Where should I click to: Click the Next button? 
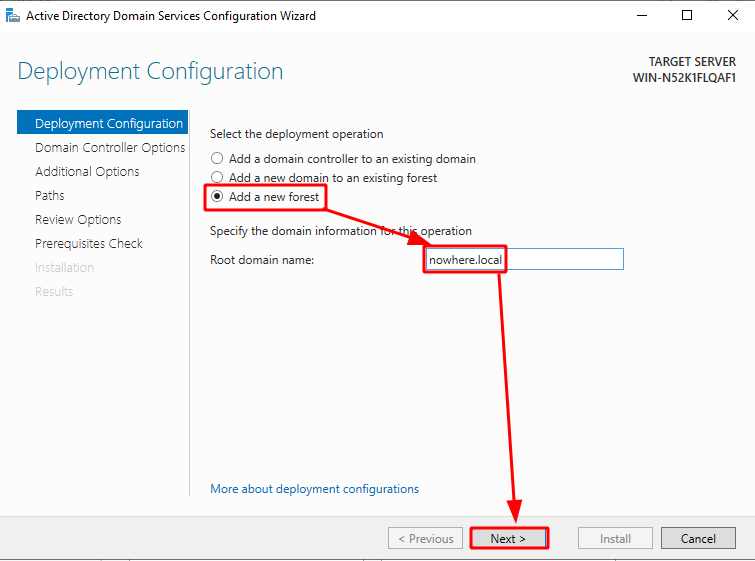tap(509, 538)
